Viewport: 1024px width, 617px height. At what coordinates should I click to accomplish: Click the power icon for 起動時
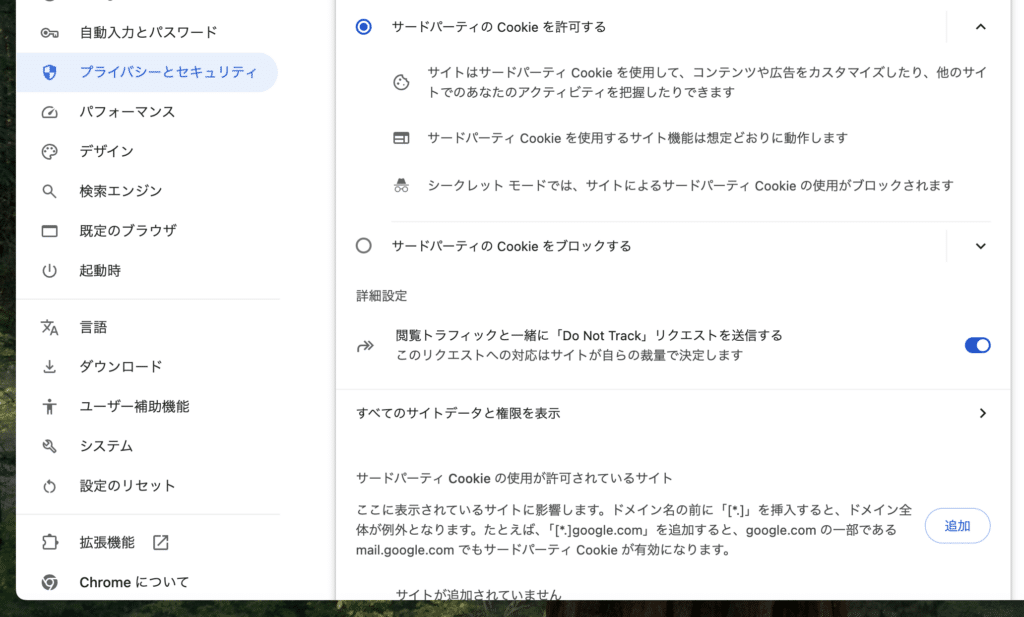50,270
